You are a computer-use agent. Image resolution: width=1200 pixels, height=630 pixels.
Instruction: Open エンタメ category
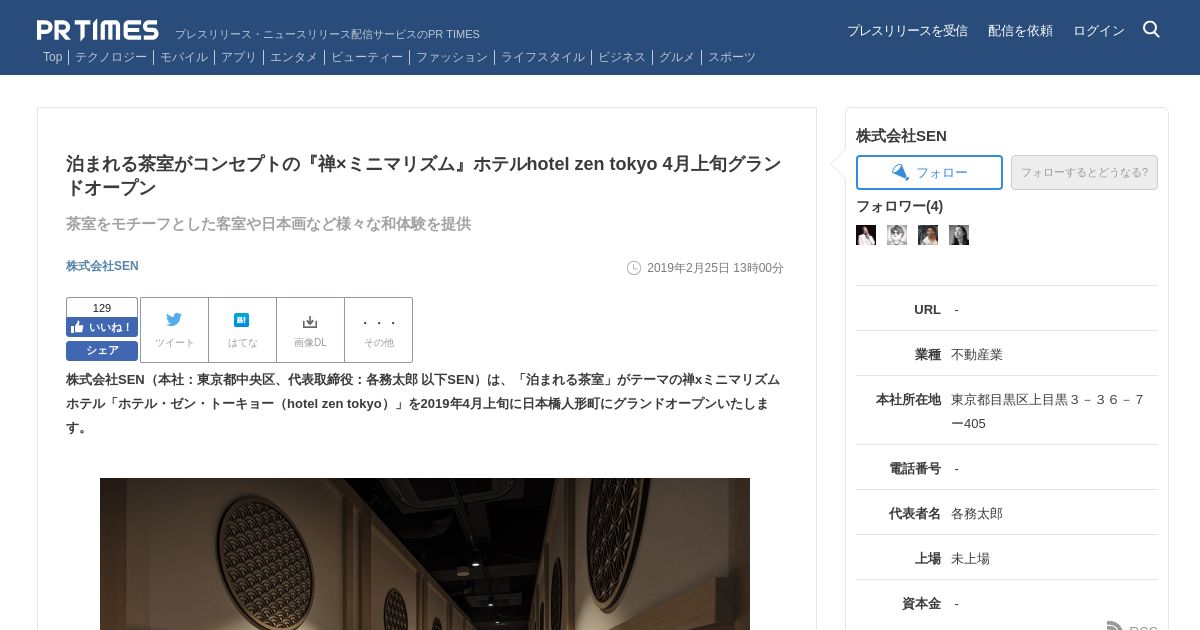(x=294, y=57)
